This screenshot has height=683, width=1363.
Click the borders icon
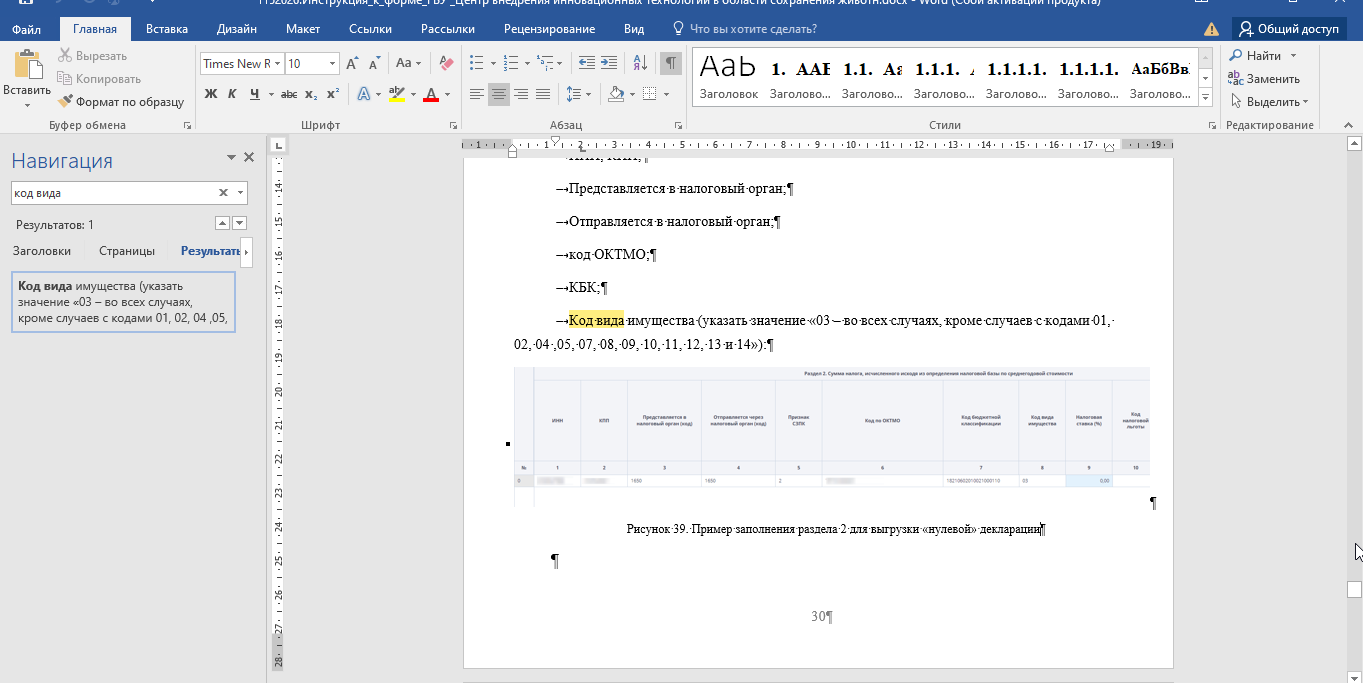650,94
